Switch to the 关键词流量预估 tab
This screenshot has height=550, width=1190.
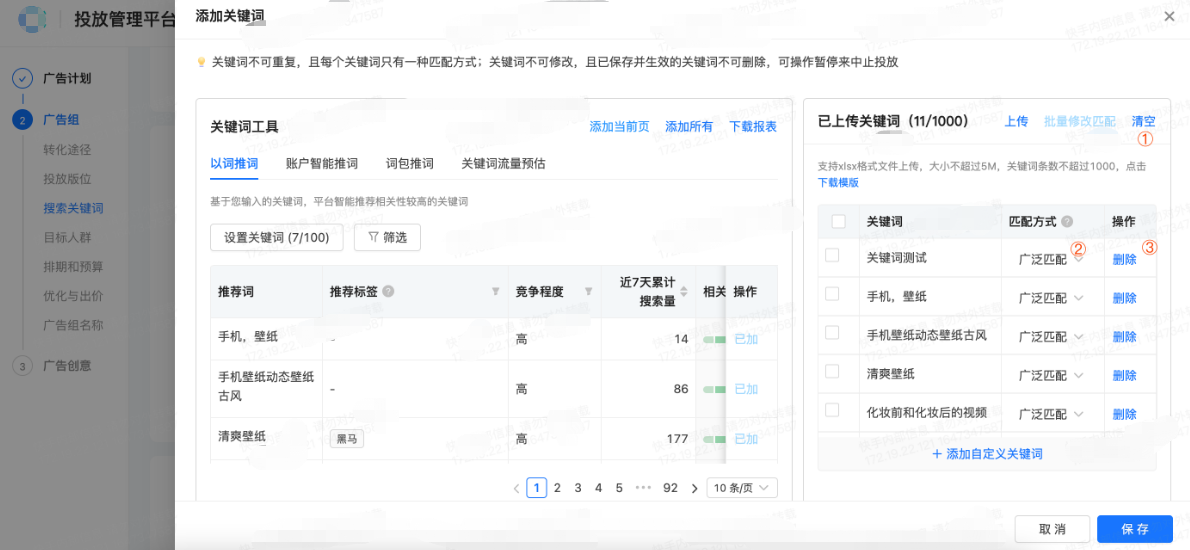(503, 163)
